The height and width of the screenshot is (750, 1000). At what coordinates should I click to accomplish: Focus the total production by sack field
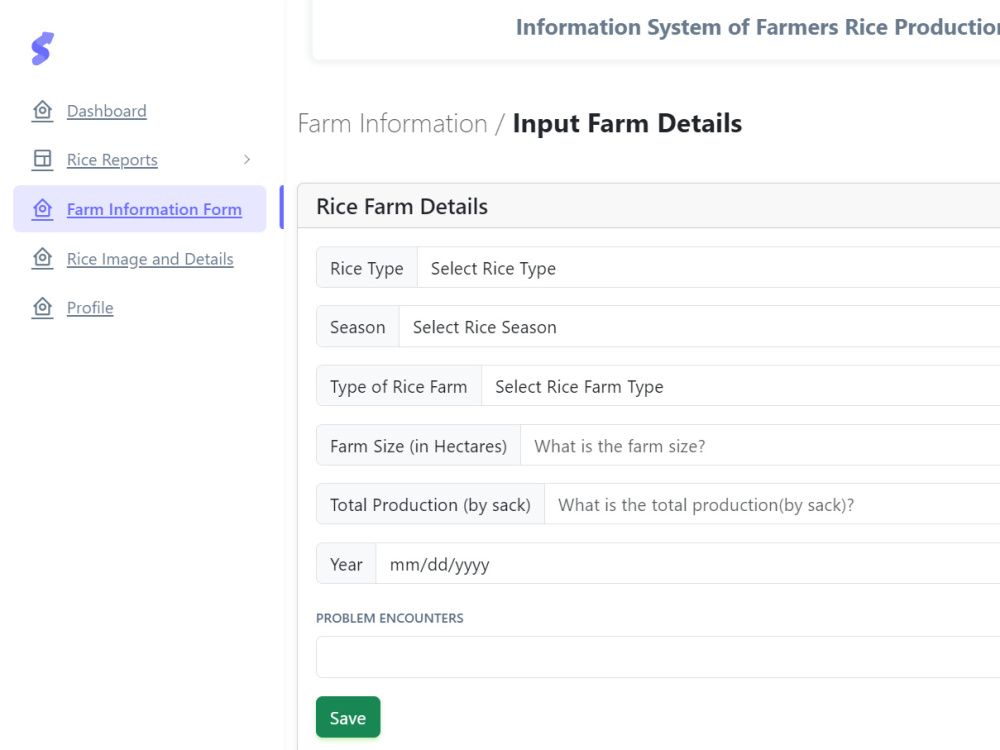coord(772,504)
